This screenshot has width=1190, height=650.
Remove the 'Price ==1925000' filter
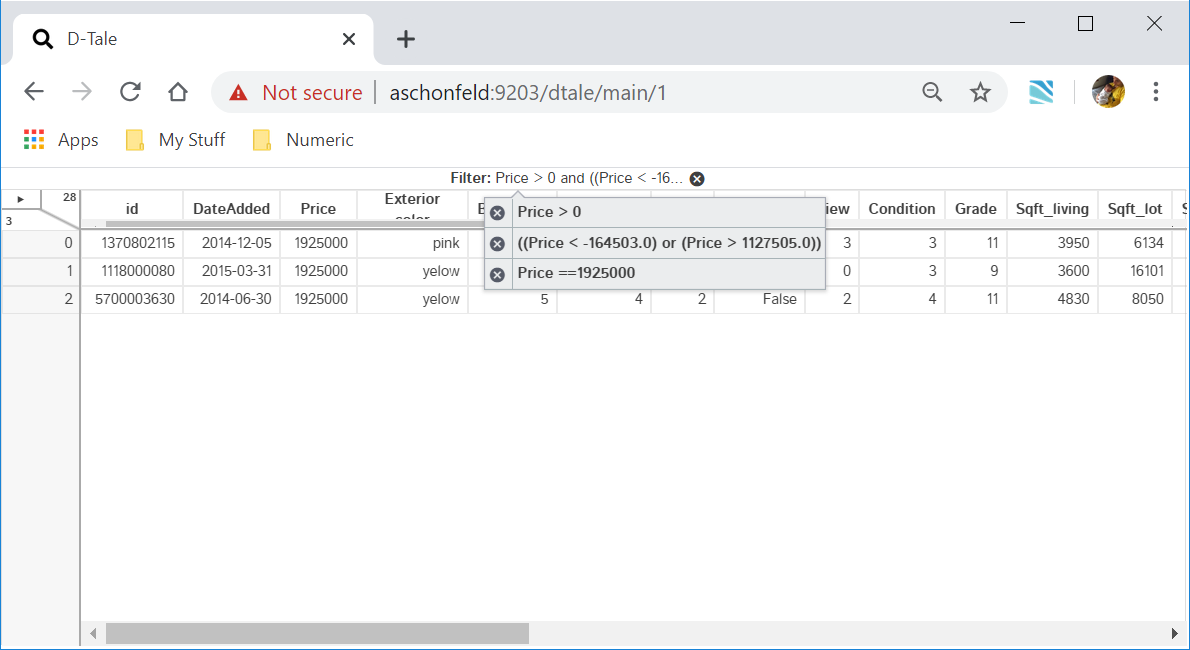click(x=497, y=274)
